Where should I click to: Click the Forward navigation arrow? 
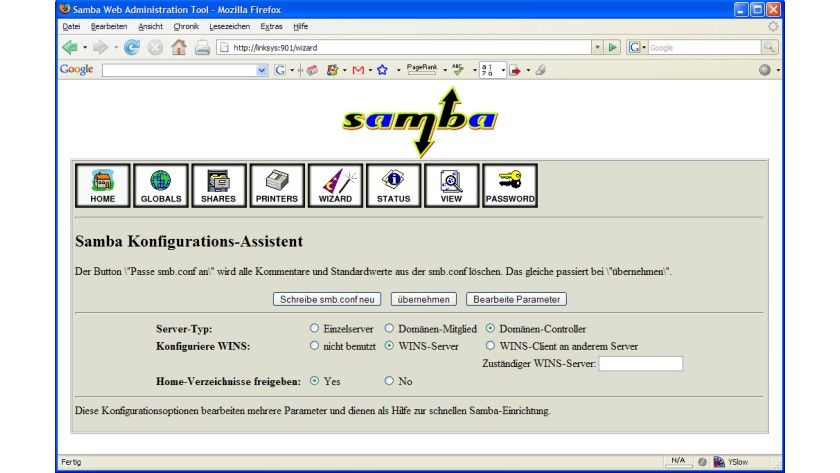100,48
